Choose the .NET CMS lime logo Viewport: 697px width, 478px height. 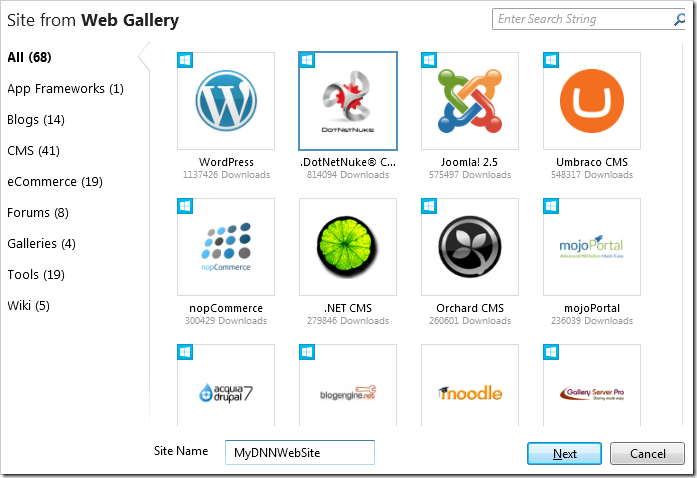348,245
